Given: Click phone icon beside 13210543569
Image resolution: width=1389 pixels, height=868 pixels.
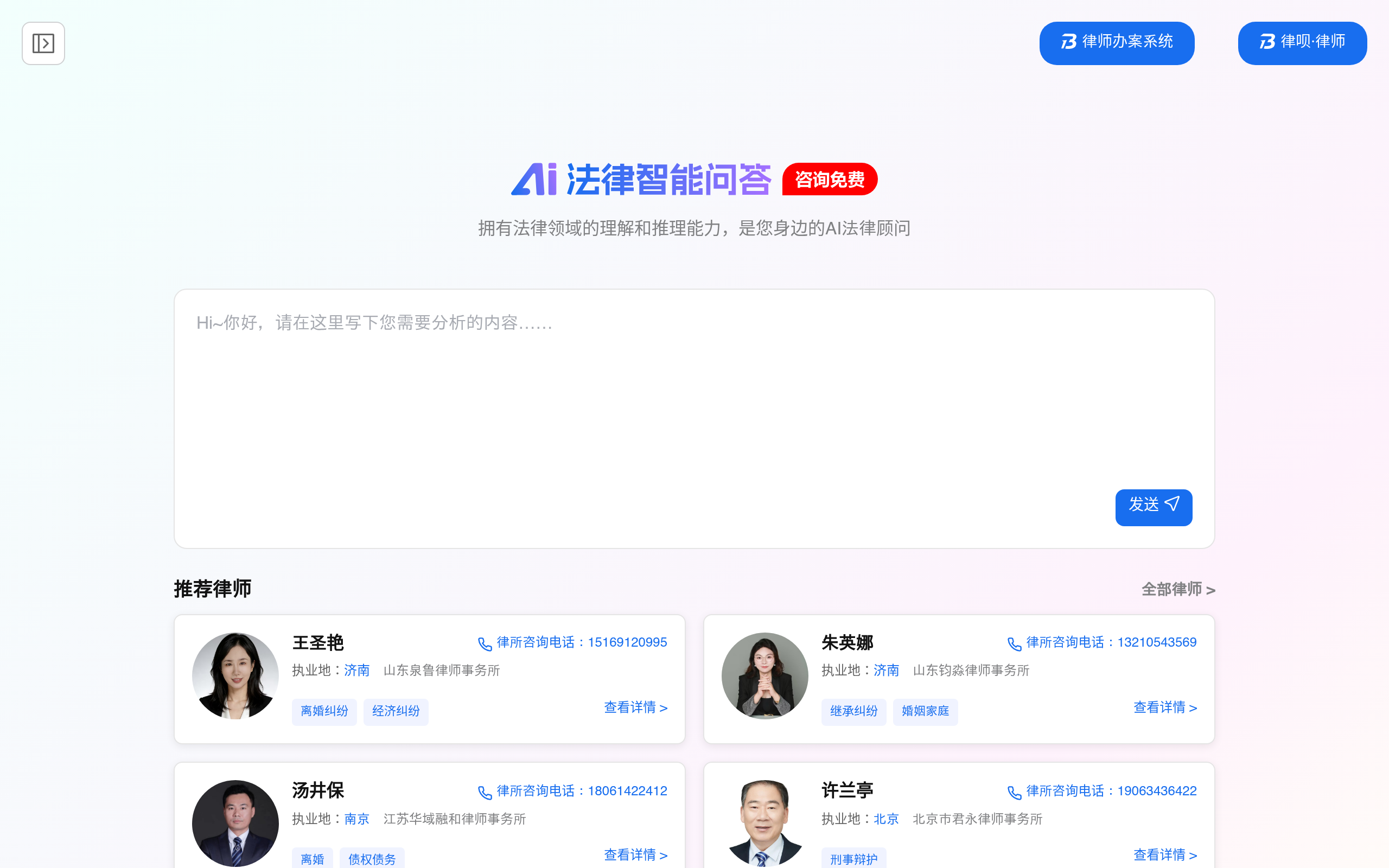Looking at the screenshot, I should [1014, 644].
